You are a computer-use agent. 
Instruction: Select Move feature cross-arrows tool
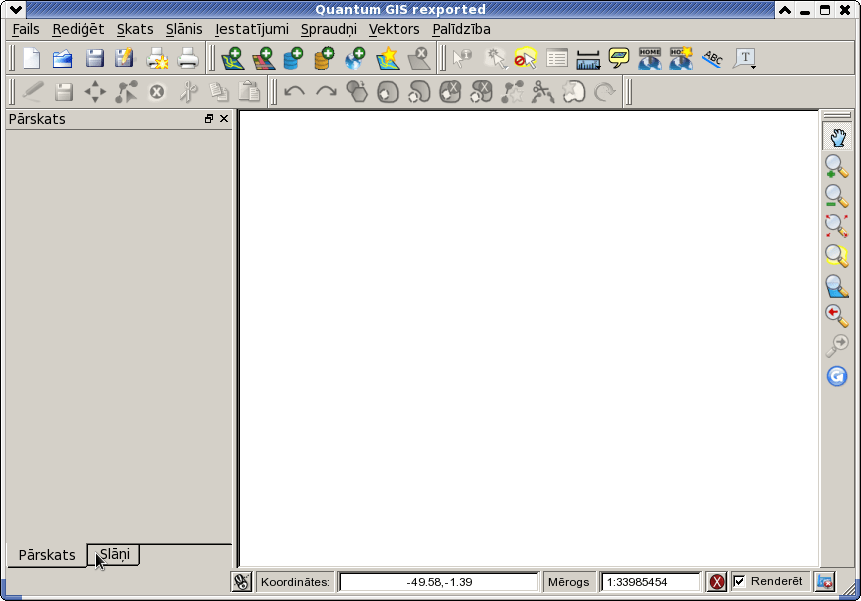tap(95, 92)
